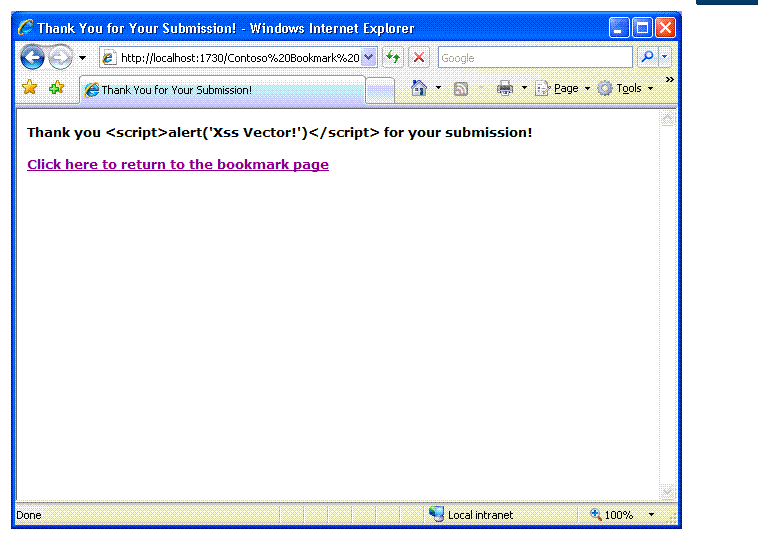Click the 'Done' status bar text

(x=29, y=515)
